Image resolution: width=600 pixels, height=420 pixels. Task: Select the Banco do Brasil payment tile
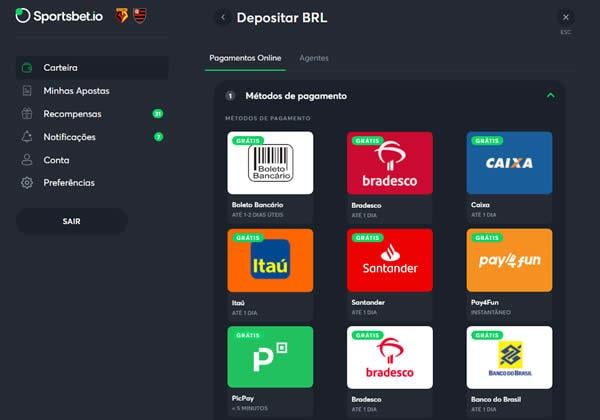pyautogui.click(x=509, y=357)
